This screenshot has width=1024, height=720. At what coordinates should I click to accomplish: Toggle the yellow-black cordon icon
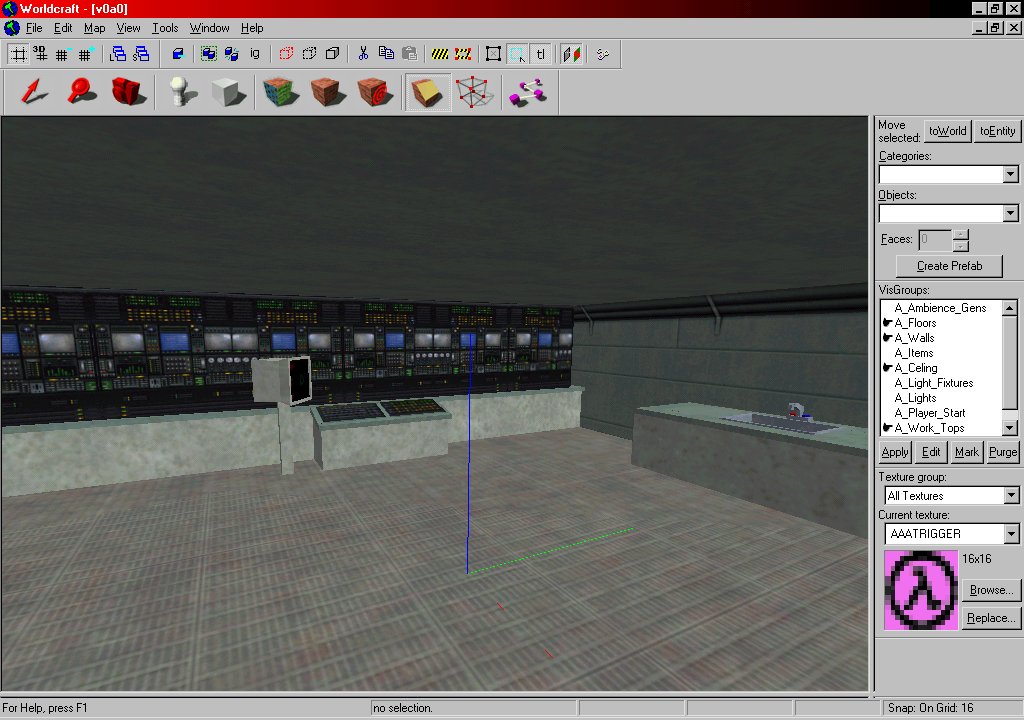click(440, 54)
